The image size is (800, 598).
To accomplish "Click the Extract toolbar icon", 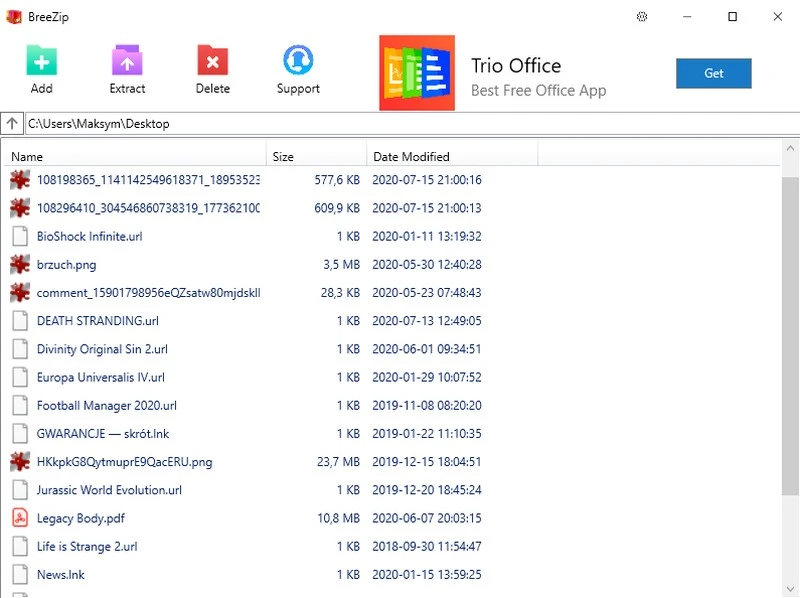I will (127, 60).
